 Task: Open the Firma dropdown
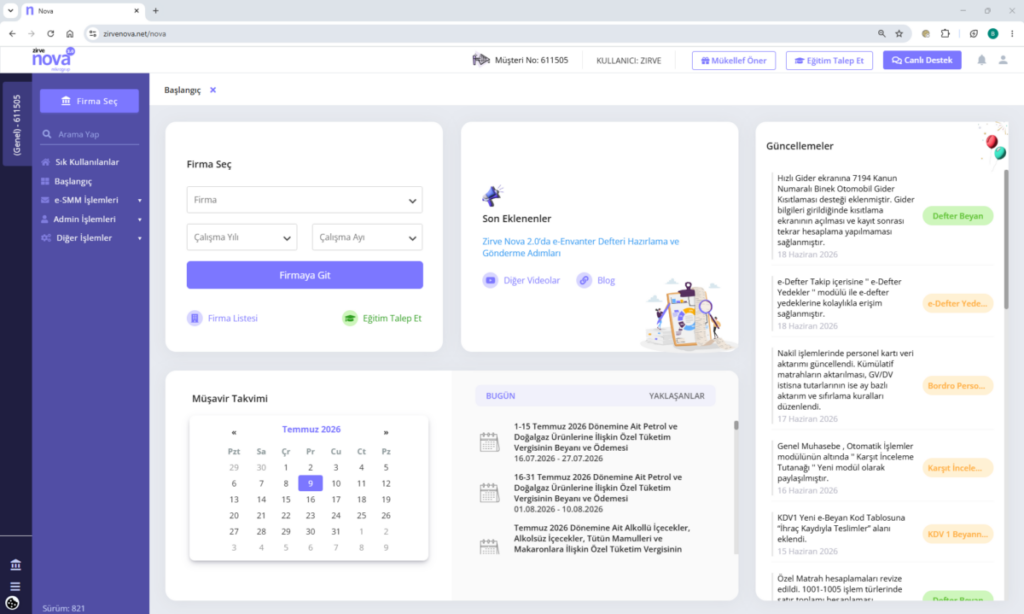(x=304, y=200)
